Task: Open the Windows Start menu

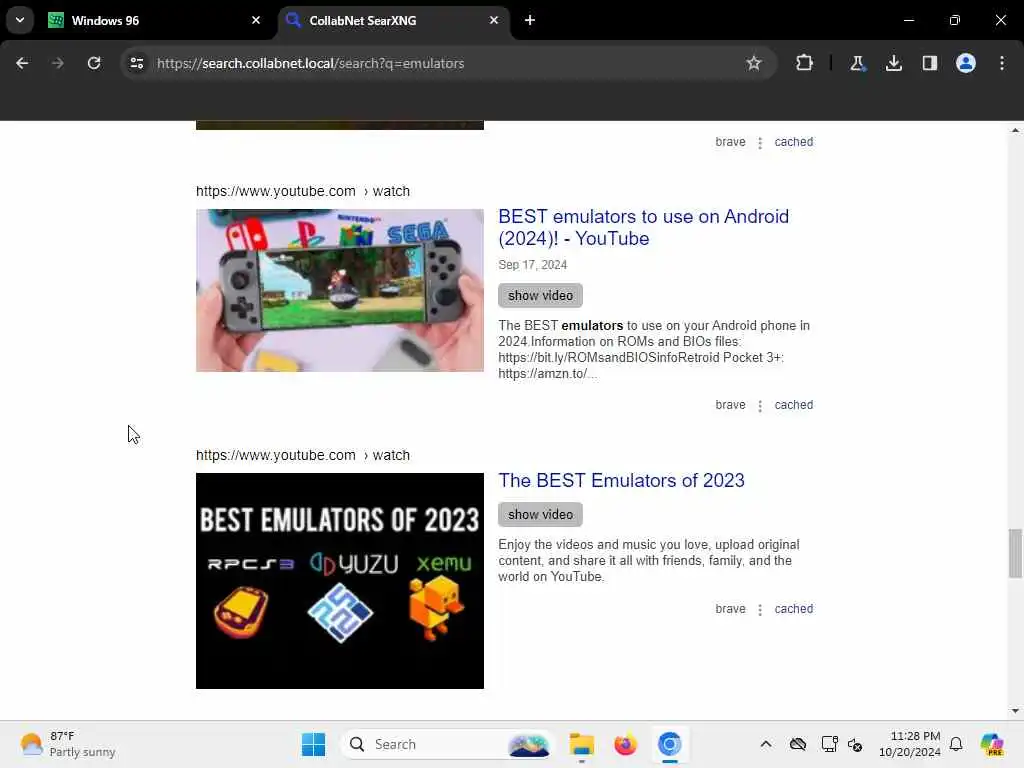Action: pyautogui.click(x=313, y=744)
